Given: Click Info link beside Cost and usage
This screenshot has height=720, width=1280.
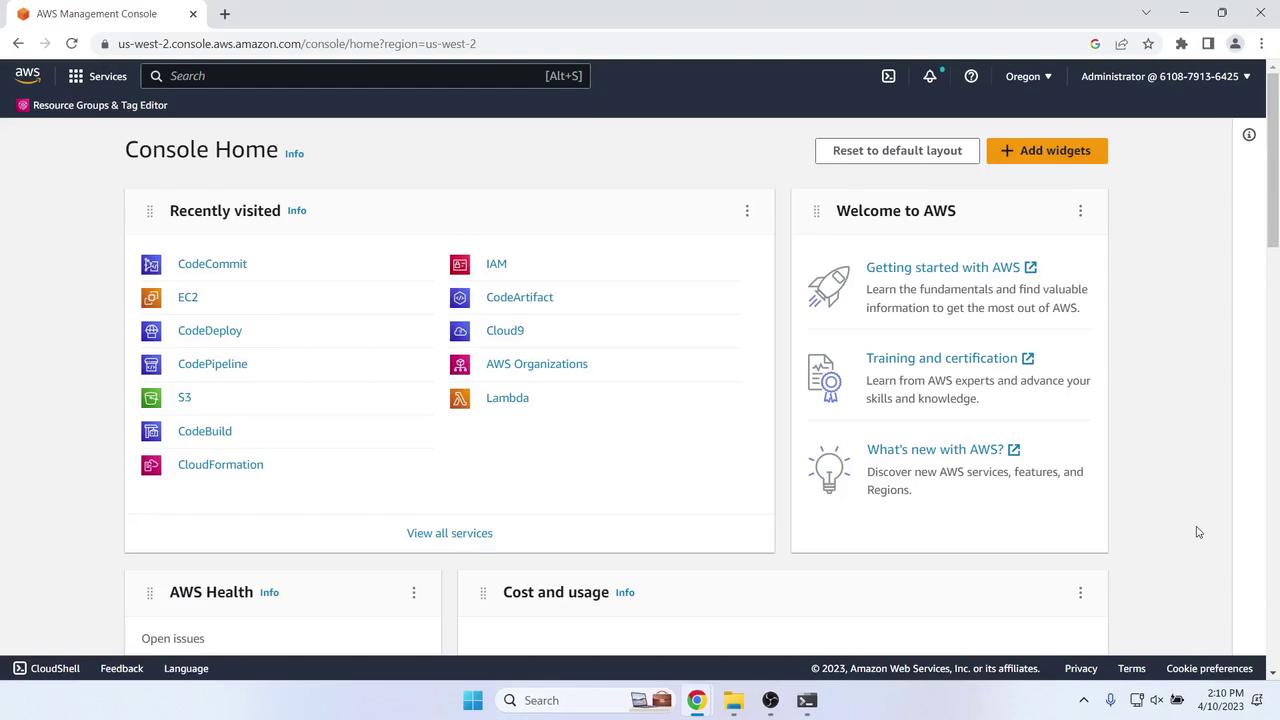Looking at the screenshot, I should click(x=625, y=593).
